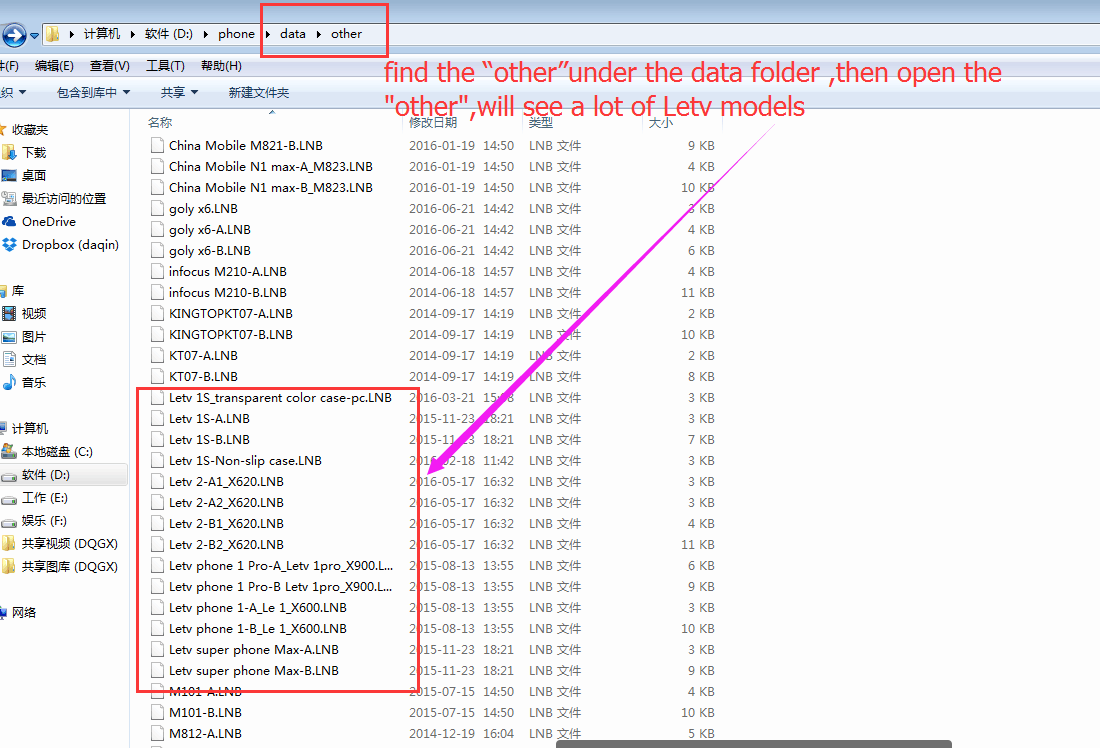Viewport: 1100px width, 748px height.
Task: Select file Letv 2-A1_X620.LNB
Action: click(x=227, y=482)
